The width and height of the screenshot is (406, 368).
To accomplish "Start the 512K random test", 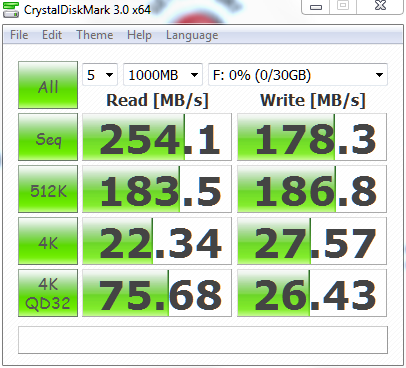I will tap(48, 189).
